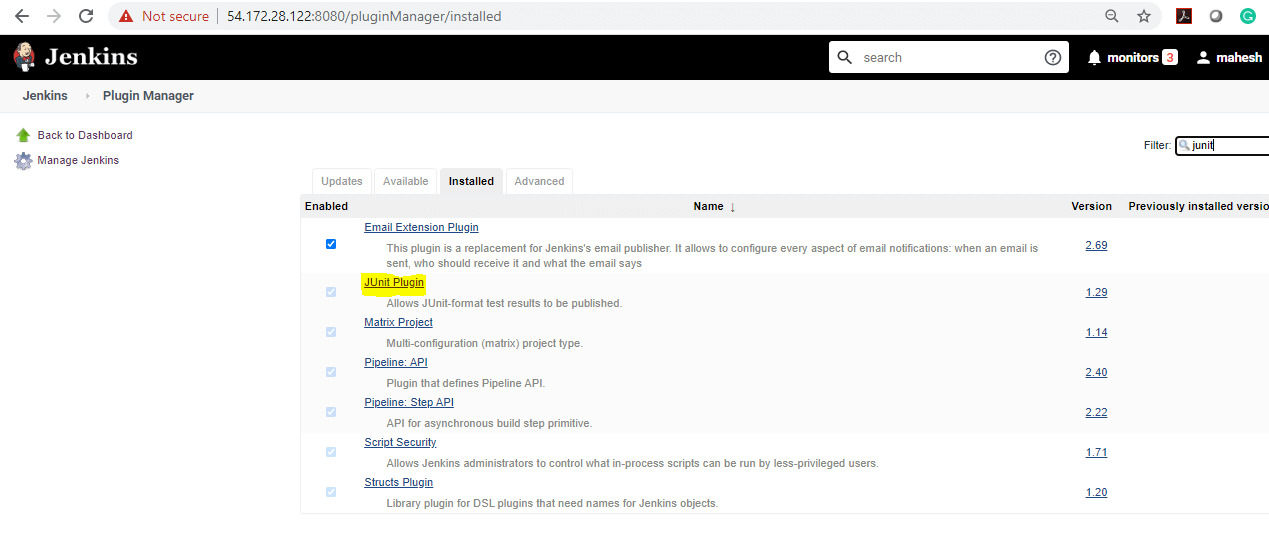
Task: Open the Script Security link
Action: [400, 443]
